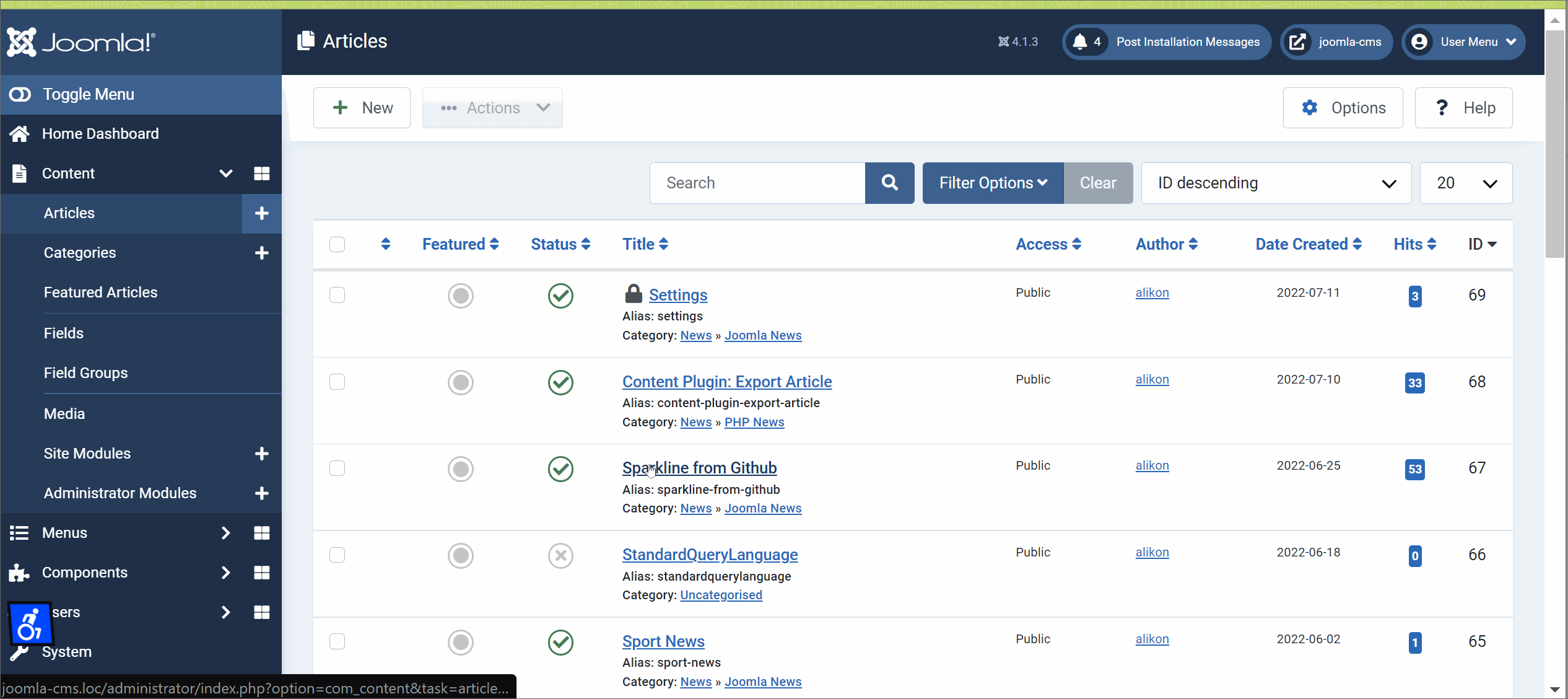Toggle the Featured status for Settings article
Screen dimensions: 1568x699
pos(460,295)
